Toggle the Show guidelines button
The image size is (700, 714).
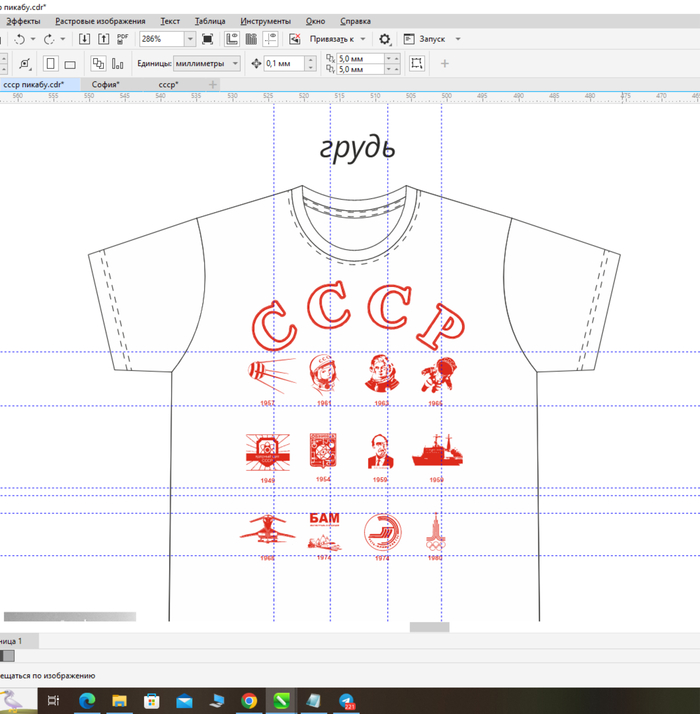271,39
